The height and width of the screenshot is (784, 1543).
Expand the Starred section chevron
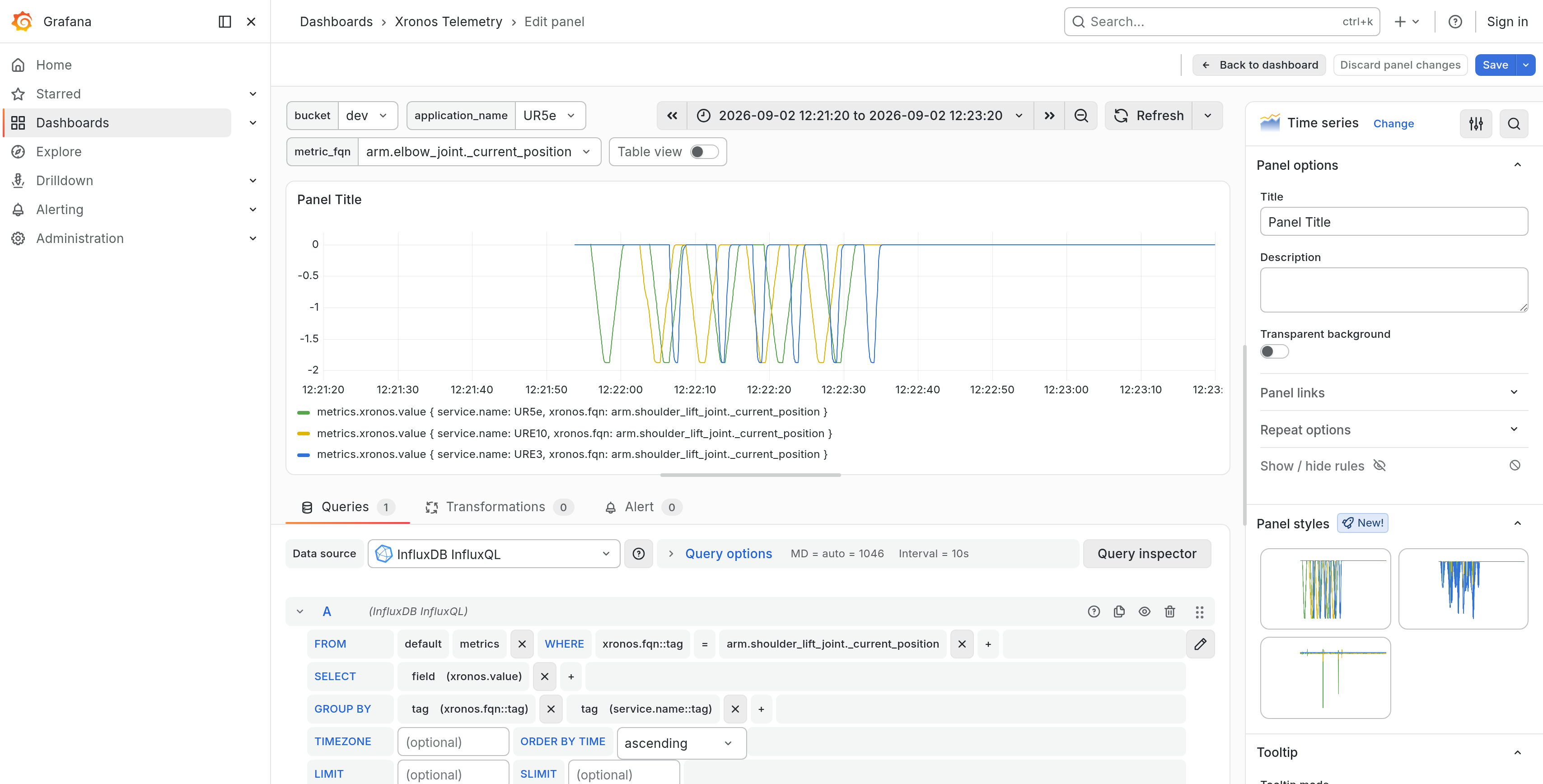(253, 93)
